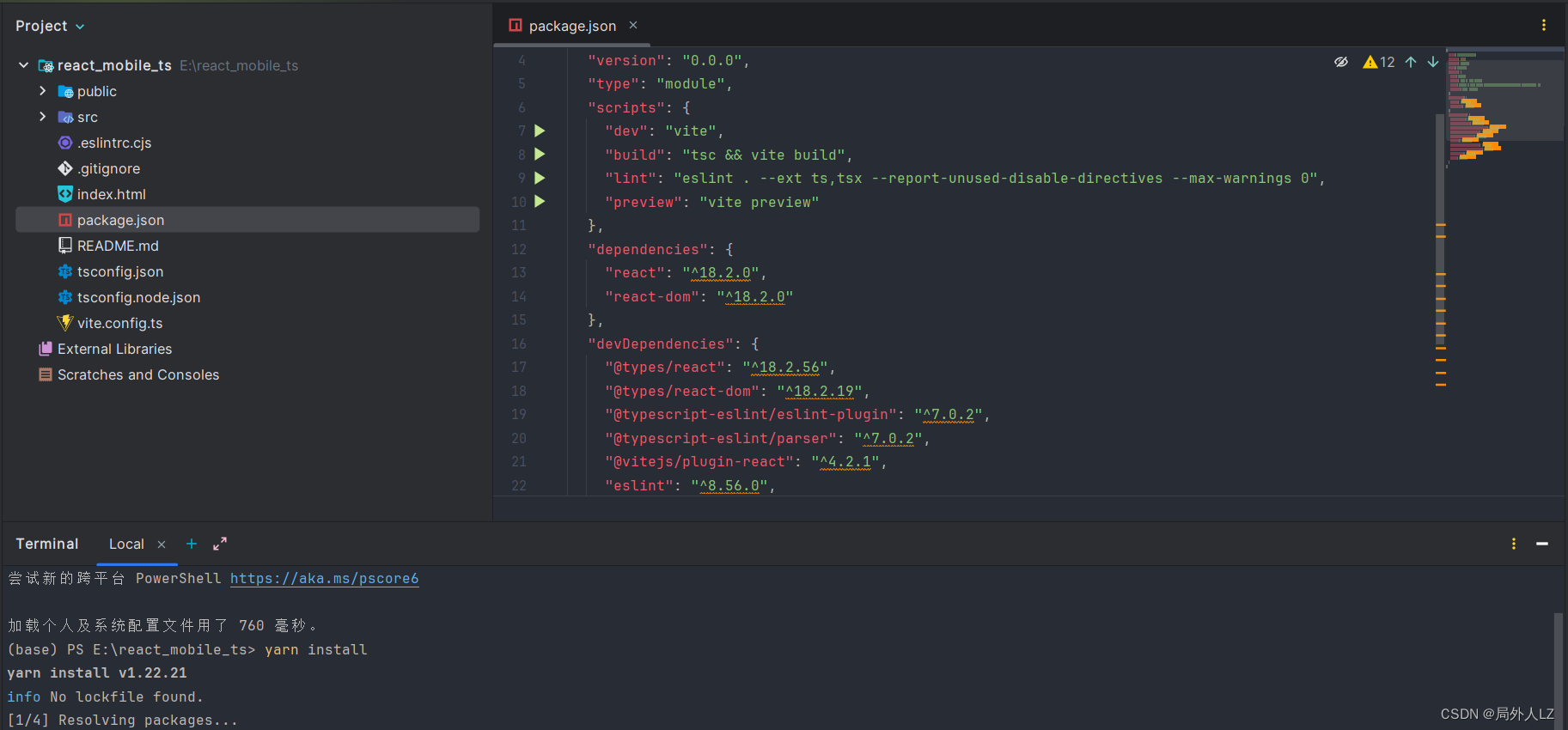Add a new terminal session
Viewport: 1568px width, 730px height.
(192, 544)
